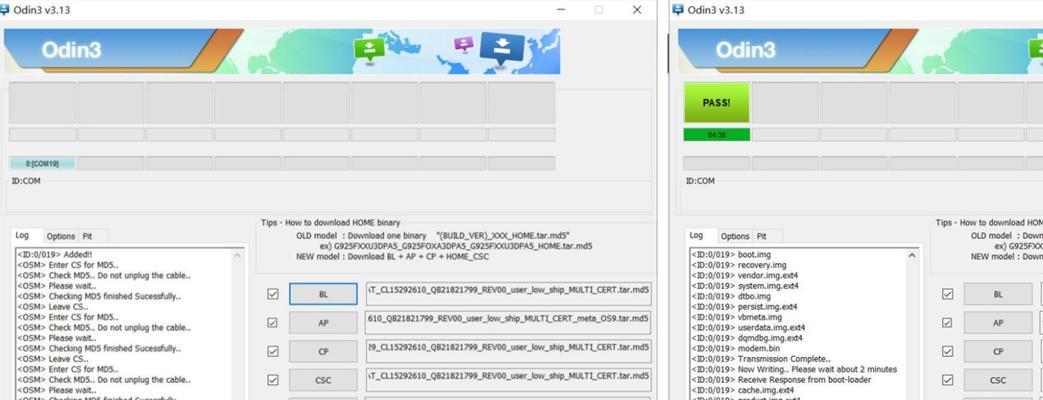Click the CSC button in right Odin window

[998, 380]
